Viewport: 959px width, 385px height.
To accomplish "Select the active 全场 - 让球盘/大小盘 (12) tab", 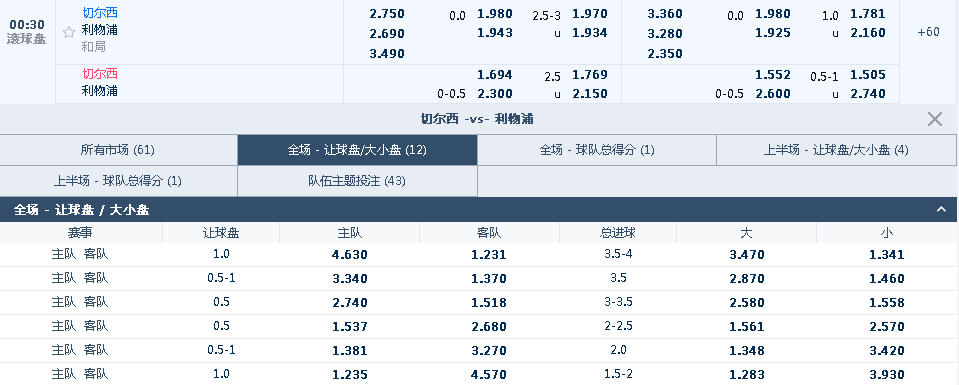I will coord(357,150).
